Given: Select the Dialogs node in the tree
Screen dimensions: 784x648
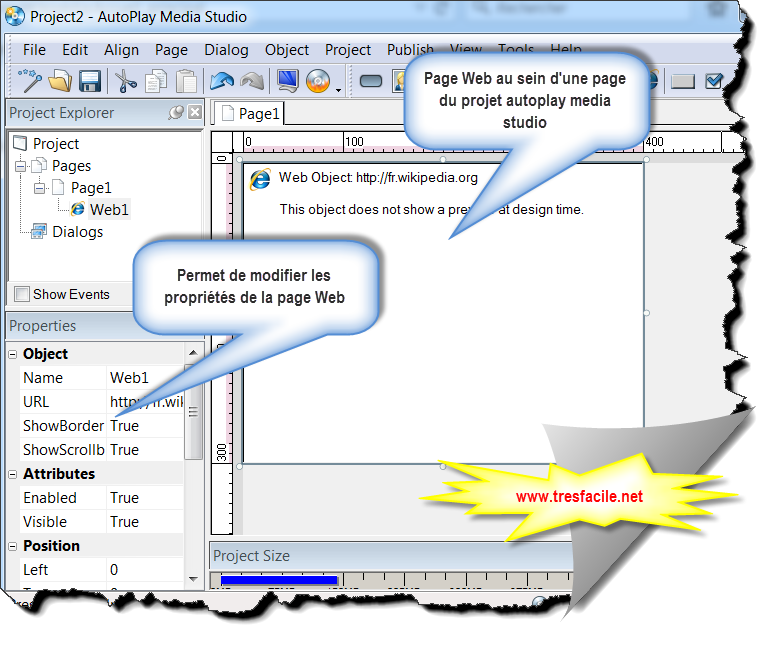Looking at the screenshot, I should [x=78, y=232].
